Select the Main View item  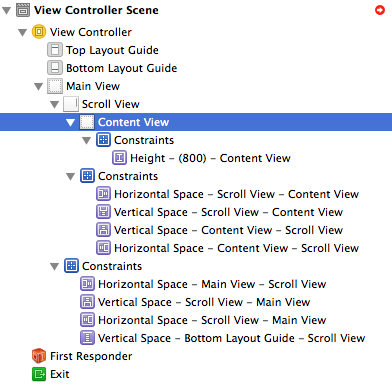[93, 86]
